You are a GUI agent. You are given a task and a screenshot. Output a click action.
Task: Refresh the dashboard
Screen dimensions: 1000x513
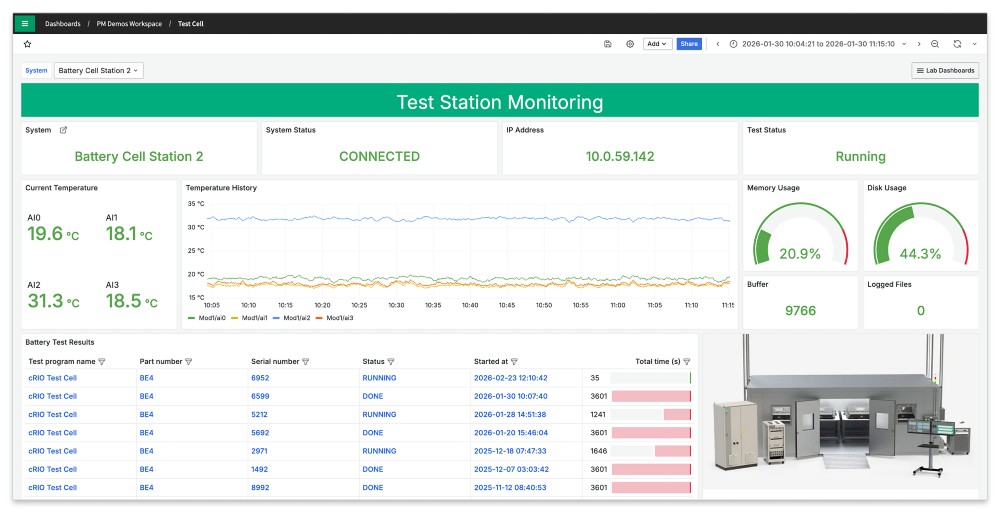(957, 44)
